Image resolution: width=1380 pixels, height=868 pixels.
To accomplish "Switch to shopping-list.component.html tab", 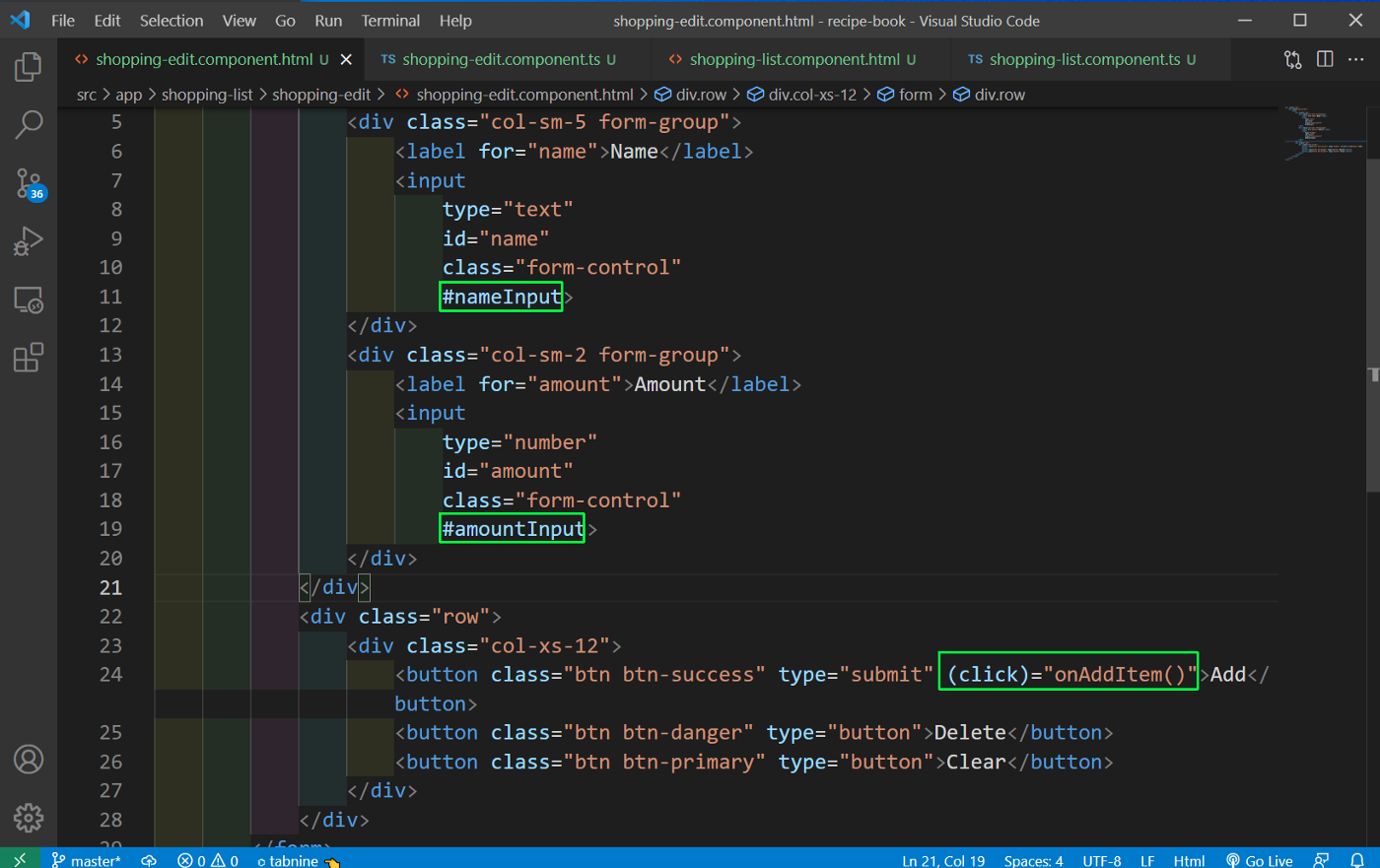I will pos(801,59).
